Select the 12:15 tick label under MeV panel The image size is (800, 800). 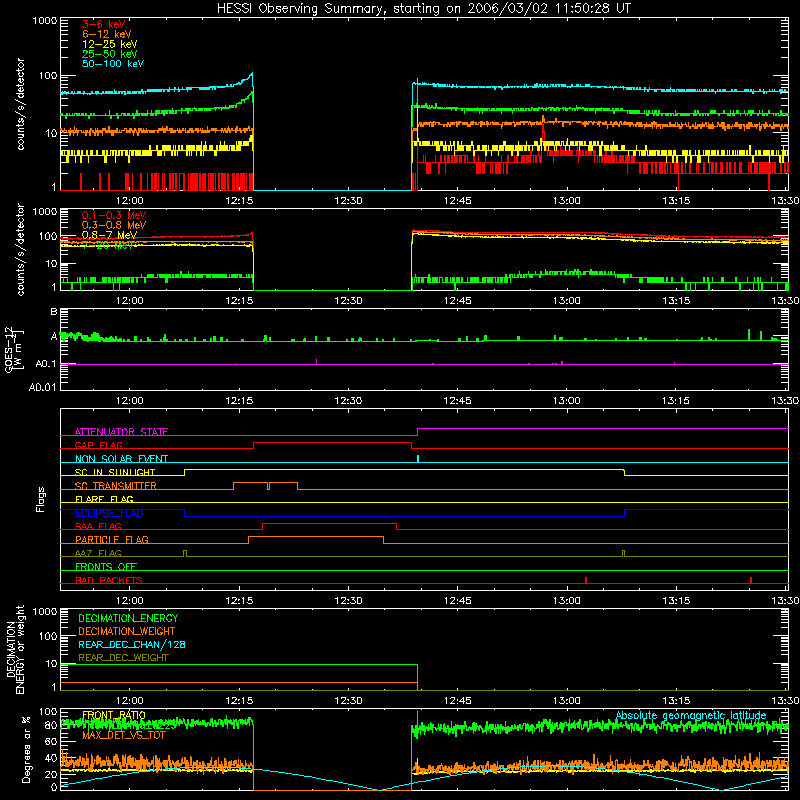tap(239, 301)
